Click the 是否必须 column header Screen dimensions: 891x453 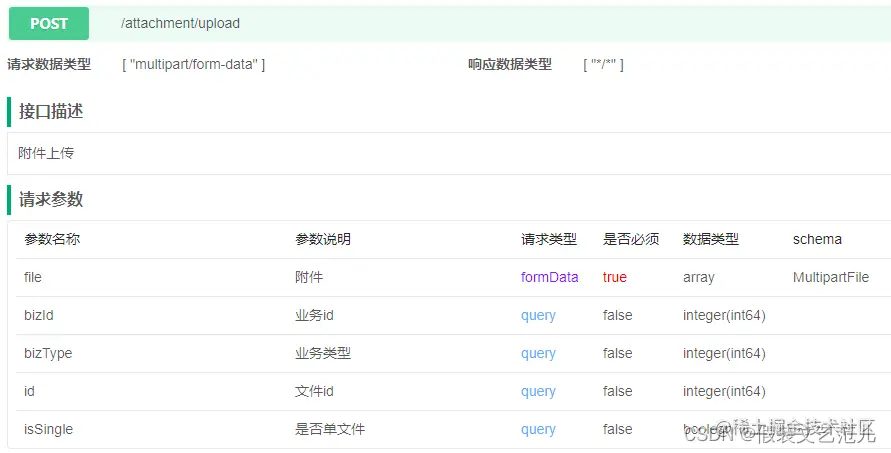[631, 239]
